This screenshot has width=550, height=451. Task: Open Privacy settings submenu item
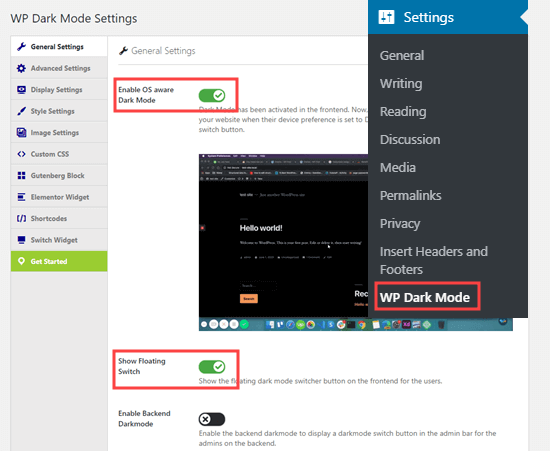click(x=400, y=224)
